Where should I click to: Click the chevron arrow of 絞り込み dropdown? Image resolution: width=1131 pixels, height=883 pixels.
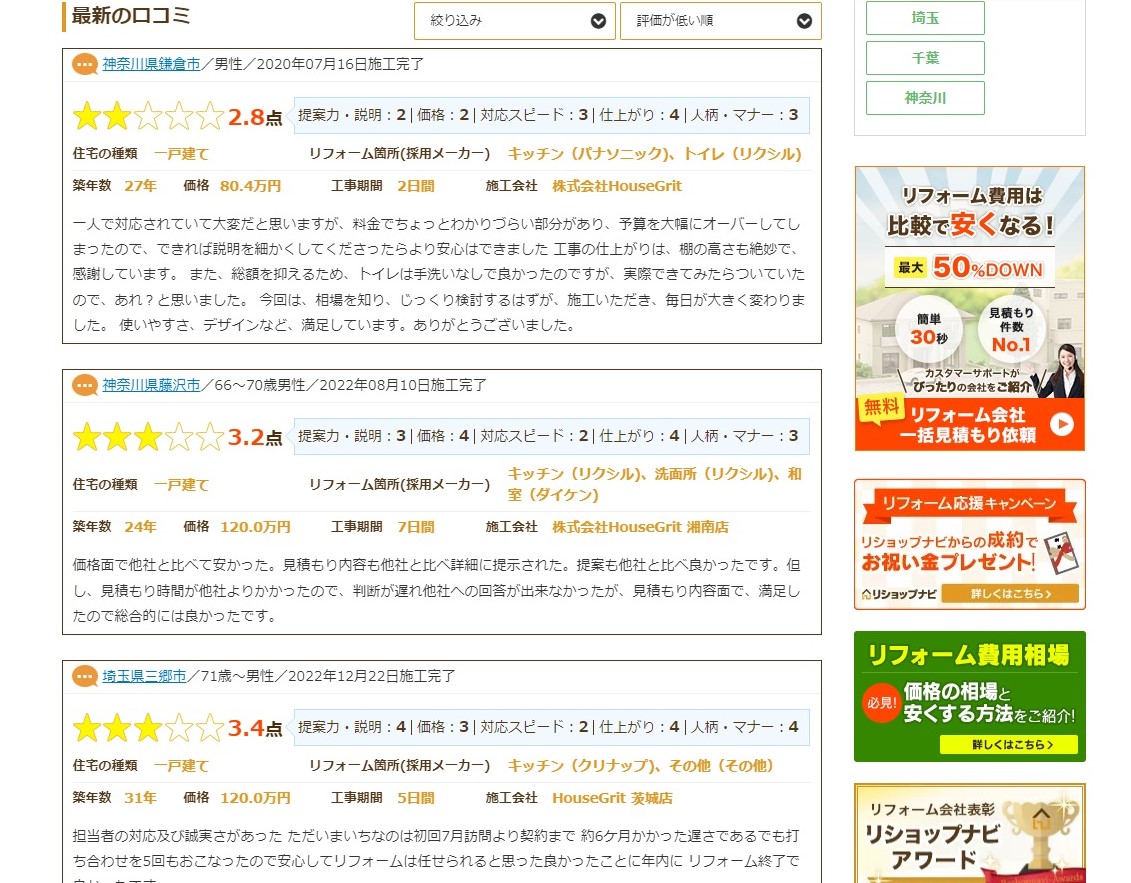(x=598, y=21)
